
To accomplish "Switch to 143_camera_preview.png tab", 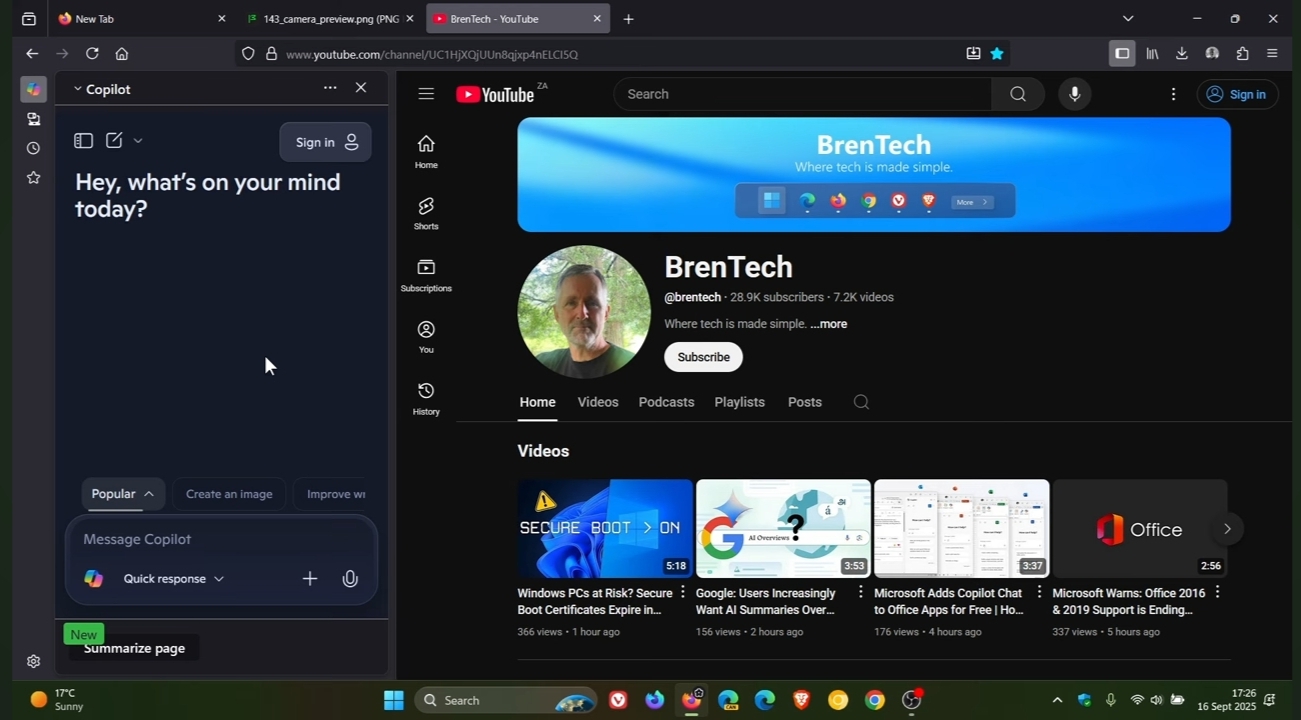I will (331, 19).
